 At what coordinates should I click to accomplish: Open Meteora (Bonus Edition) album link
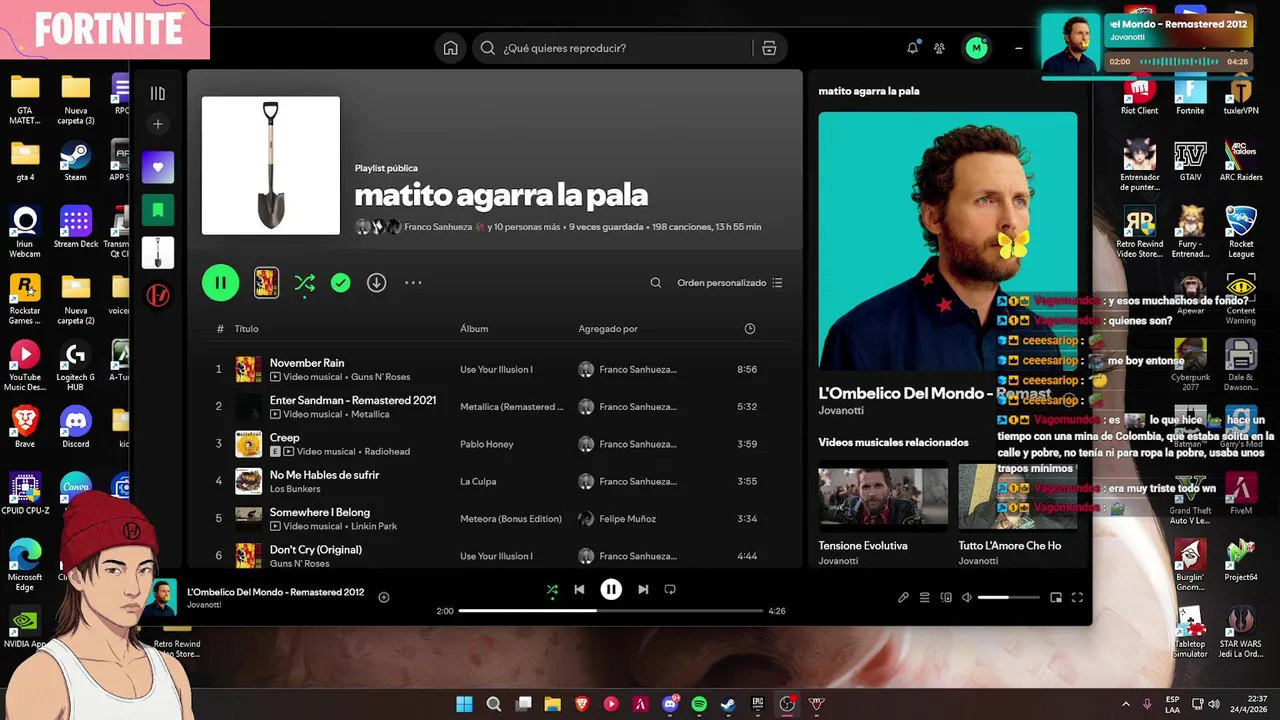(x=511, y=519)
